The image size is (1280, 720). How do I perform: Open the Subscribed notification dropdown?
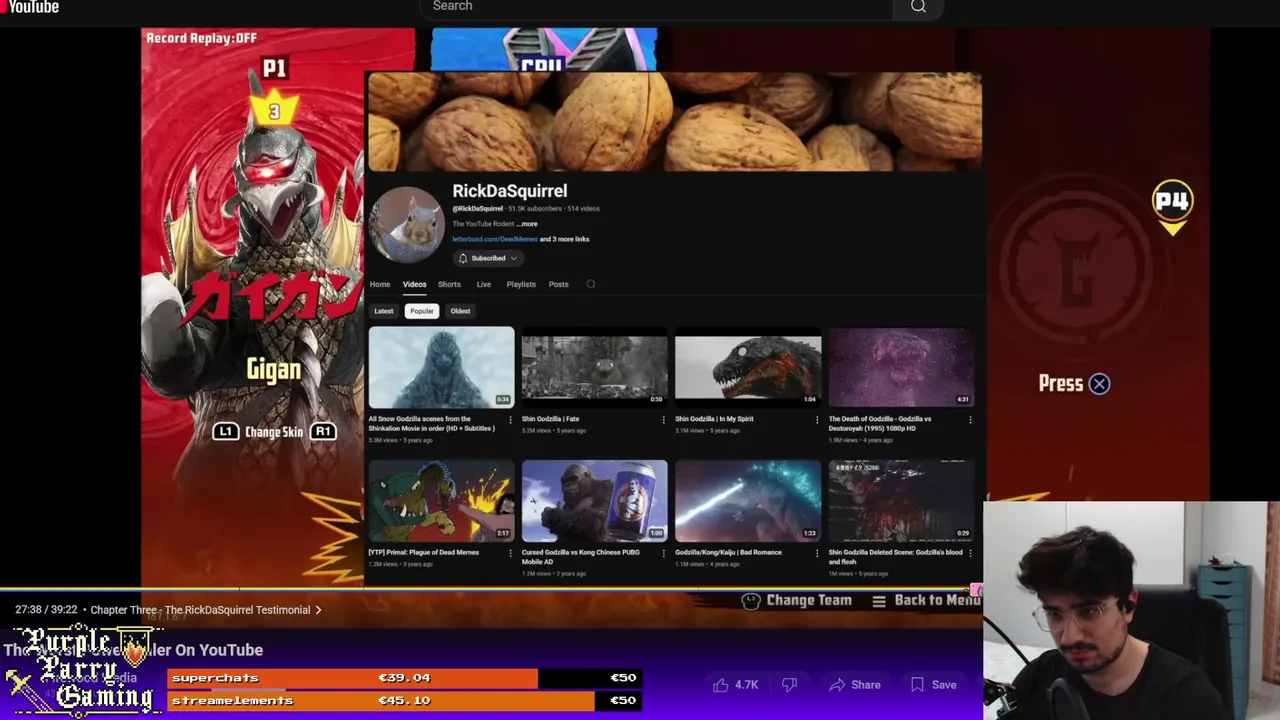coord(488,258)
